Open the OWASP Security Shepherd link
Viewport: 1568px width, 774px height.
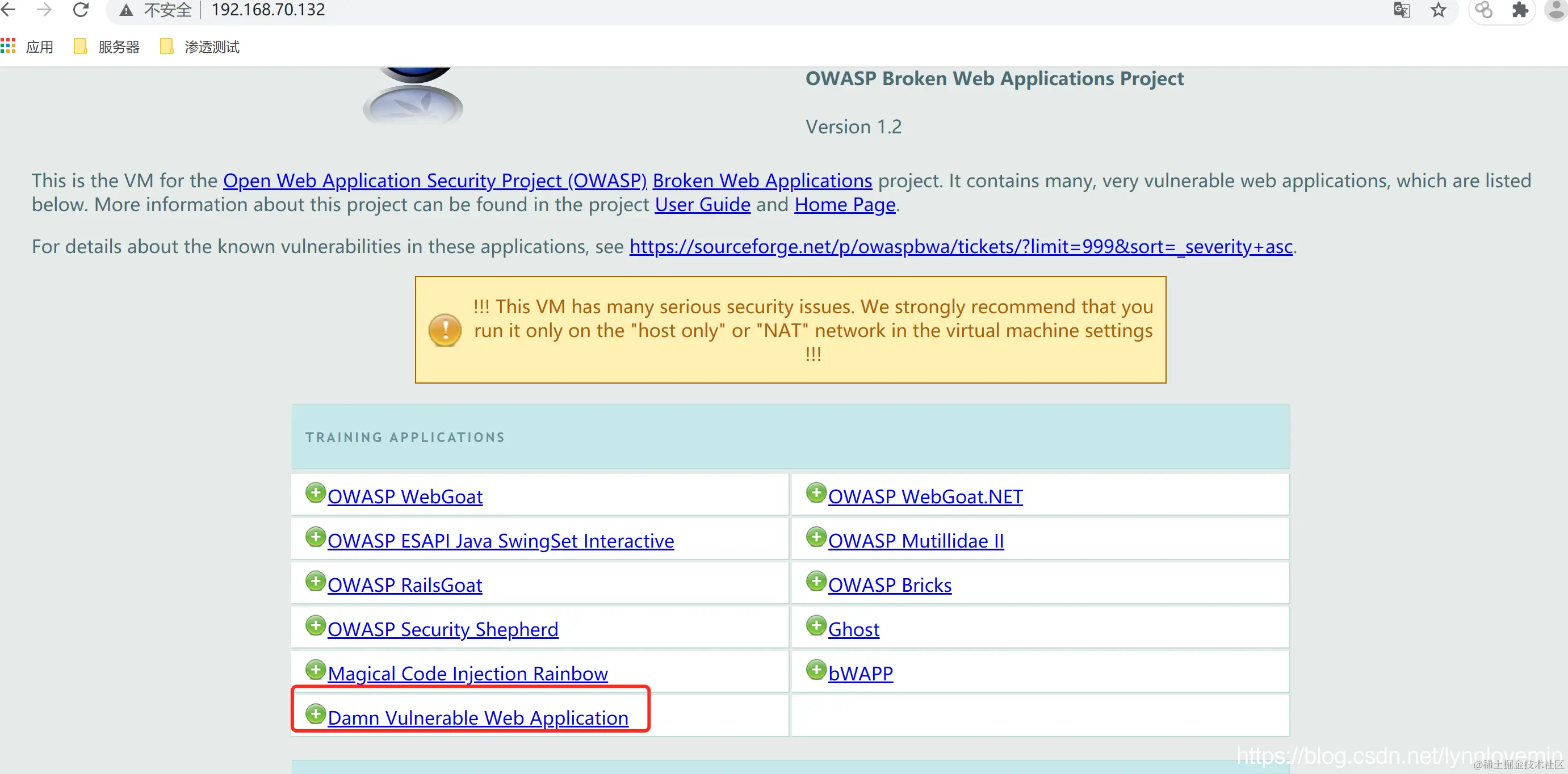click(x=442, y=630)
